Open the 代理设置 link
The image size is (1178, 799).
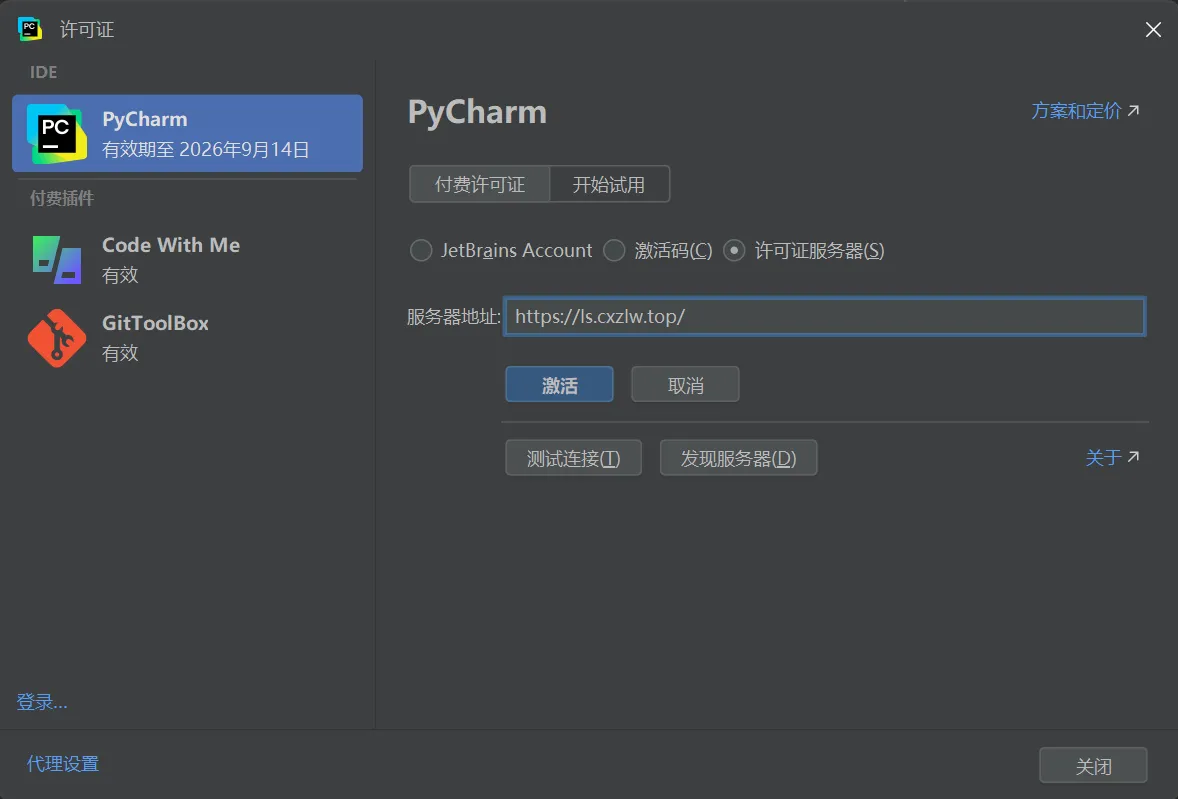pyautogui.click(x=63, y=764)
